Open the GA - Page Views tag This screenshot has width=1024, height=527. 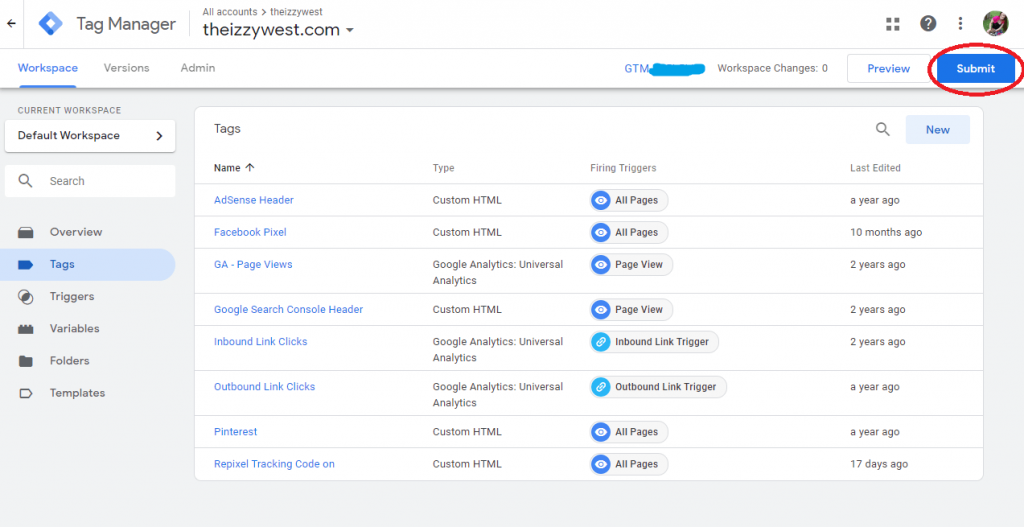tap(253, 264)
